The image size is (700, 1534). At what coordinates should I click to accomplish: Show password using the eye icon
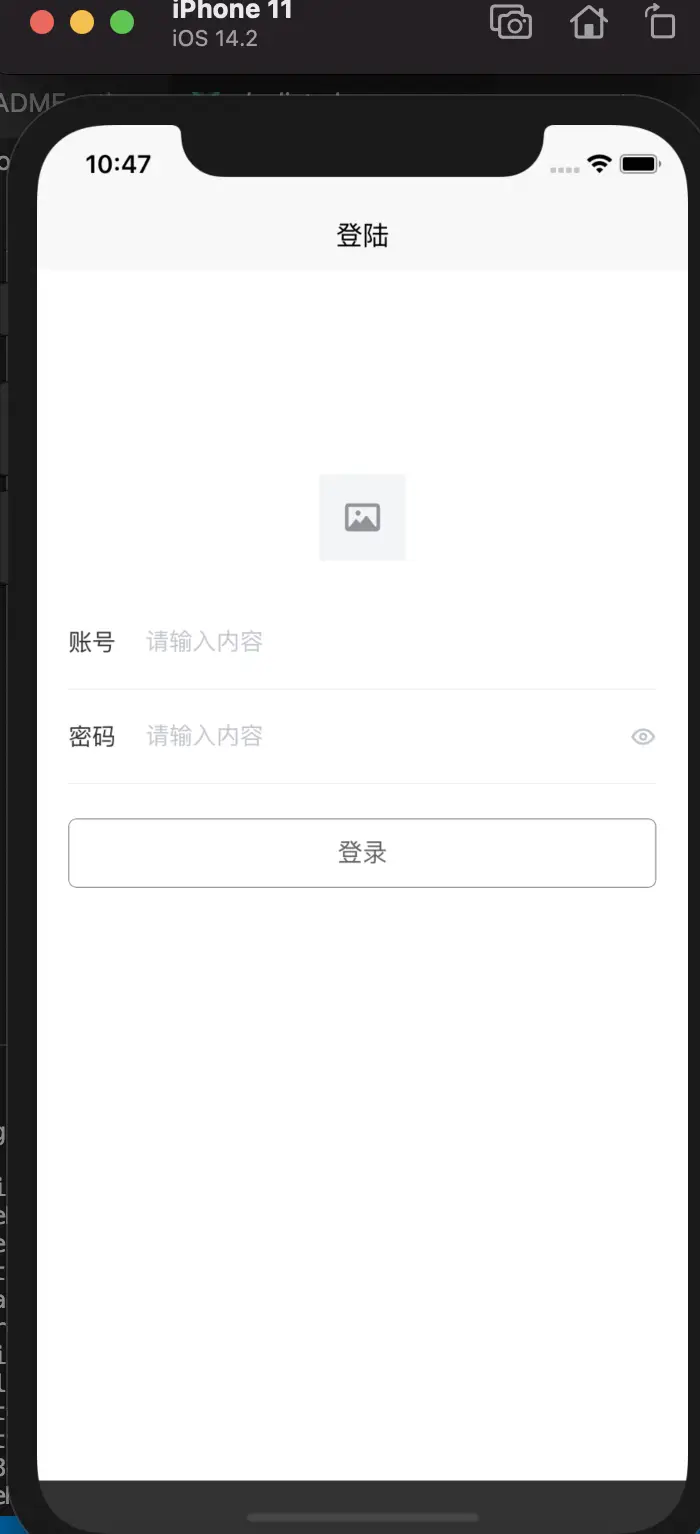coord(643,737)
